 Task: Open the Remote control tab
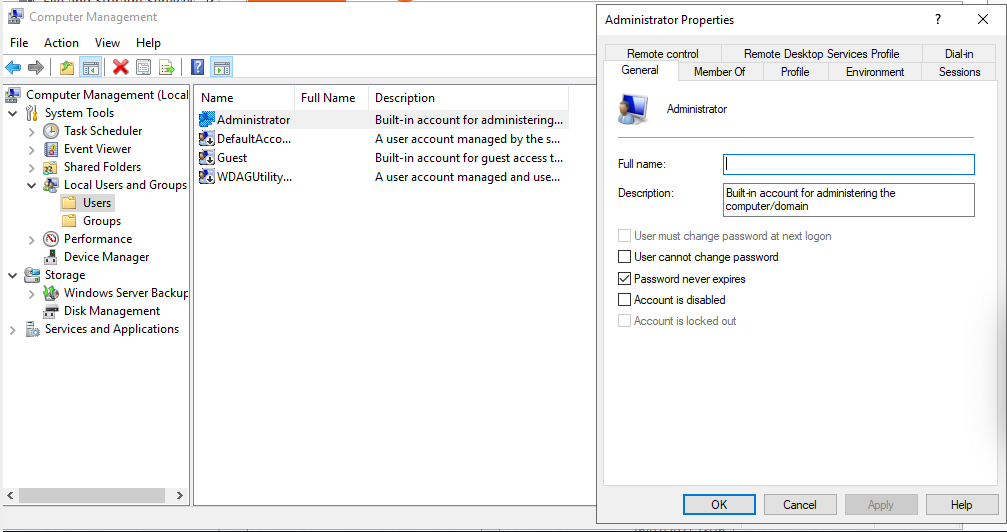(x=663, y=54)
